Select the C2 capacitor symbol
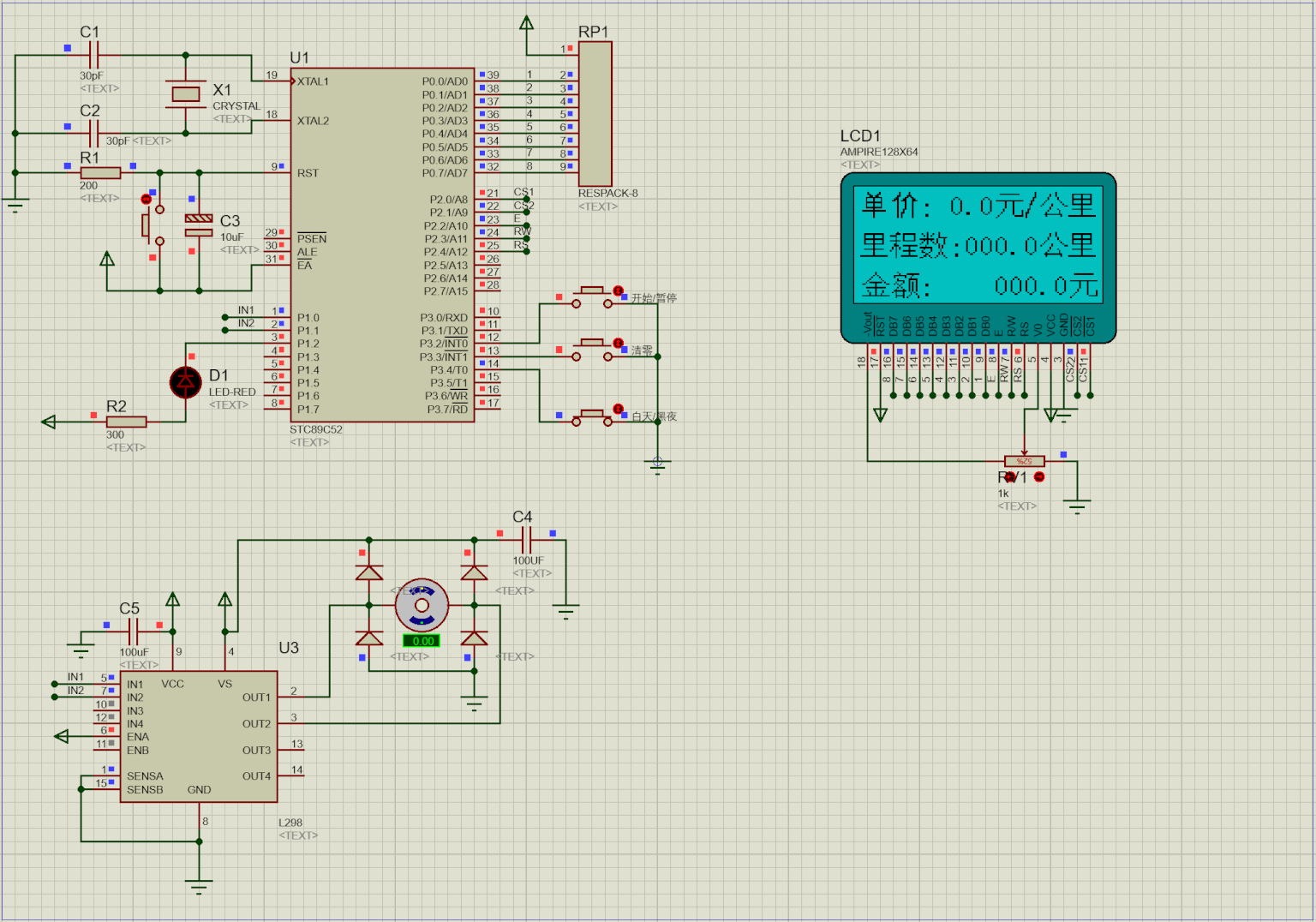 tap(94, 133)
